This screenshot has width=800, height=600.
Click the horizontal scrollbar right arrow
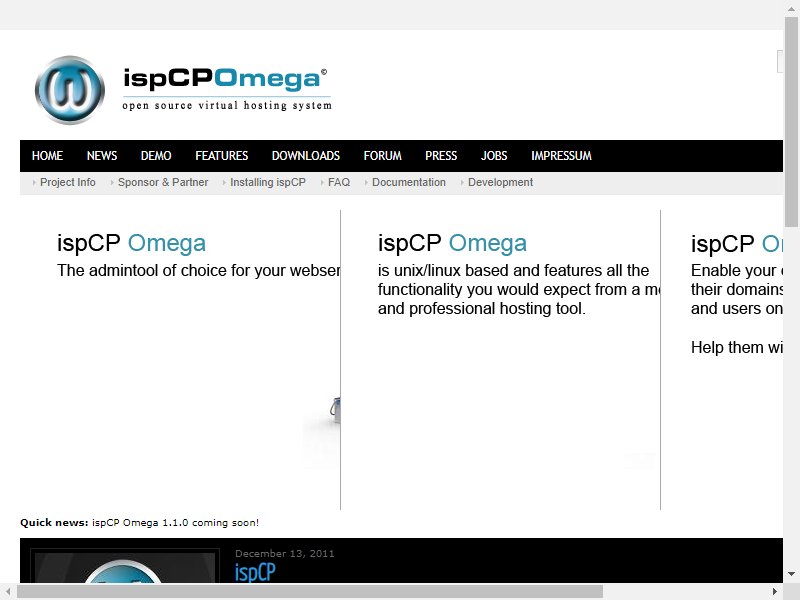click(x=775, y=592)
